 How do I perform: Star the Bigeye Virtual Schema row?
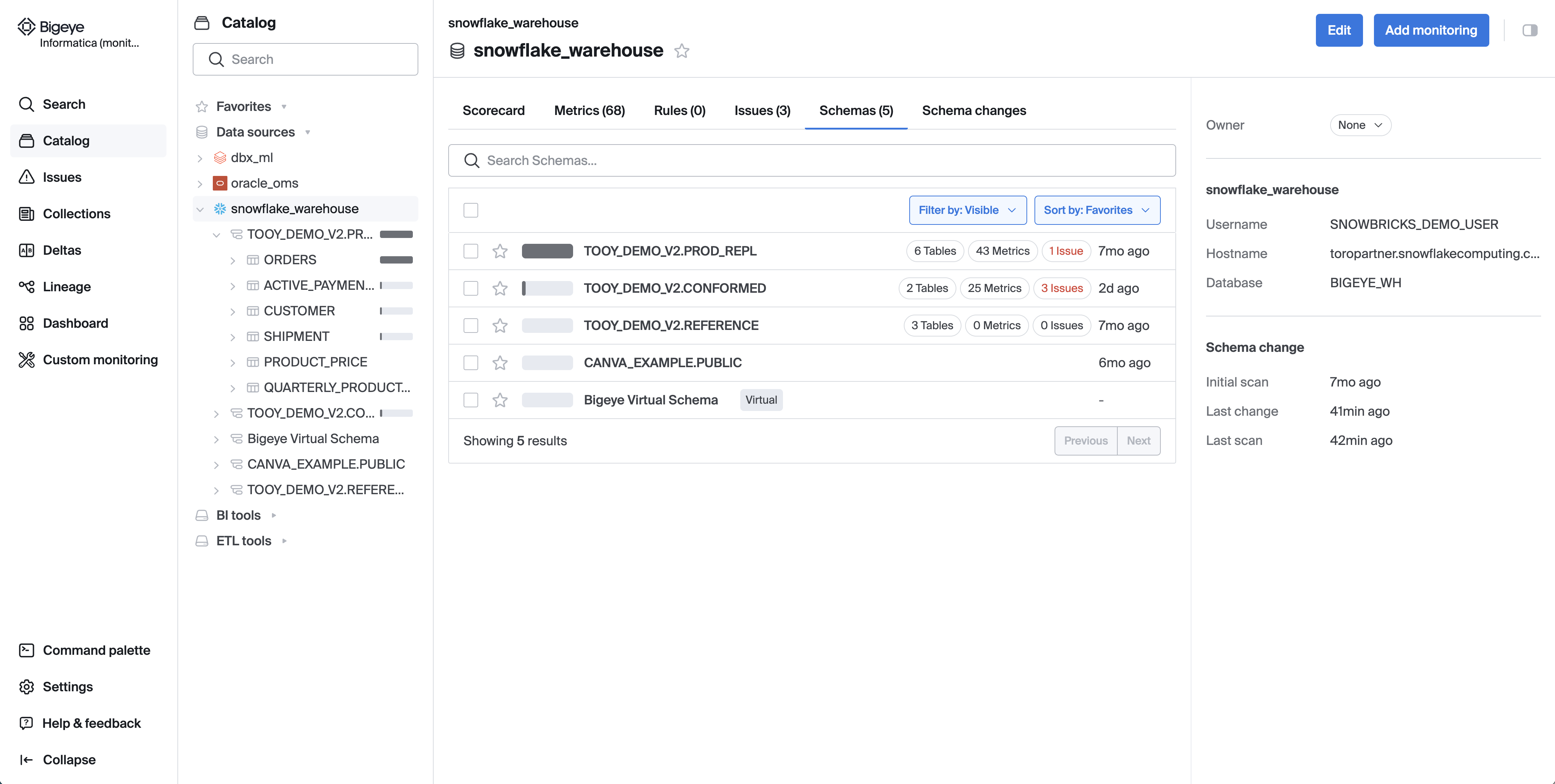[x=500, y=400]
